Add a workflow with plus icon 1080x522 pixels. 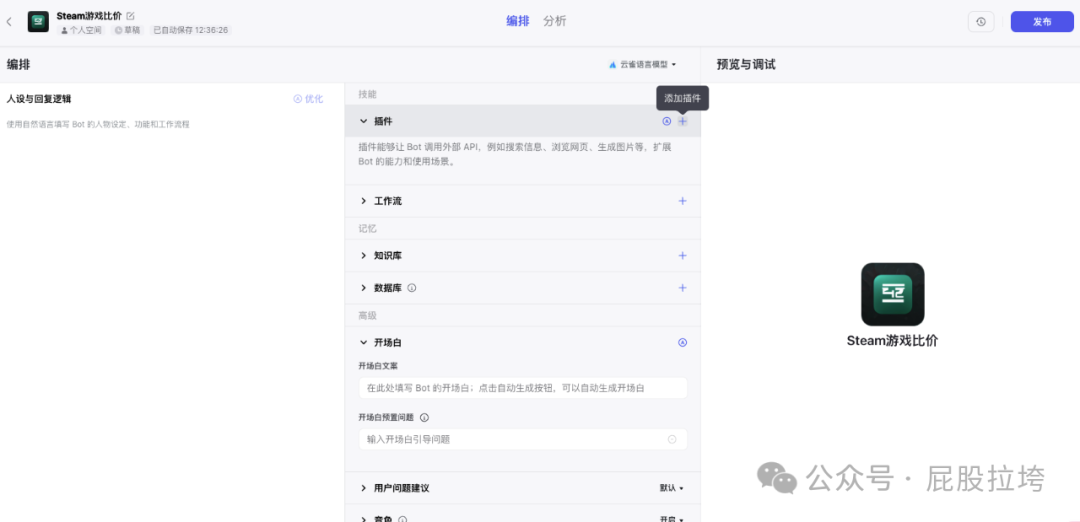point(683,201)
